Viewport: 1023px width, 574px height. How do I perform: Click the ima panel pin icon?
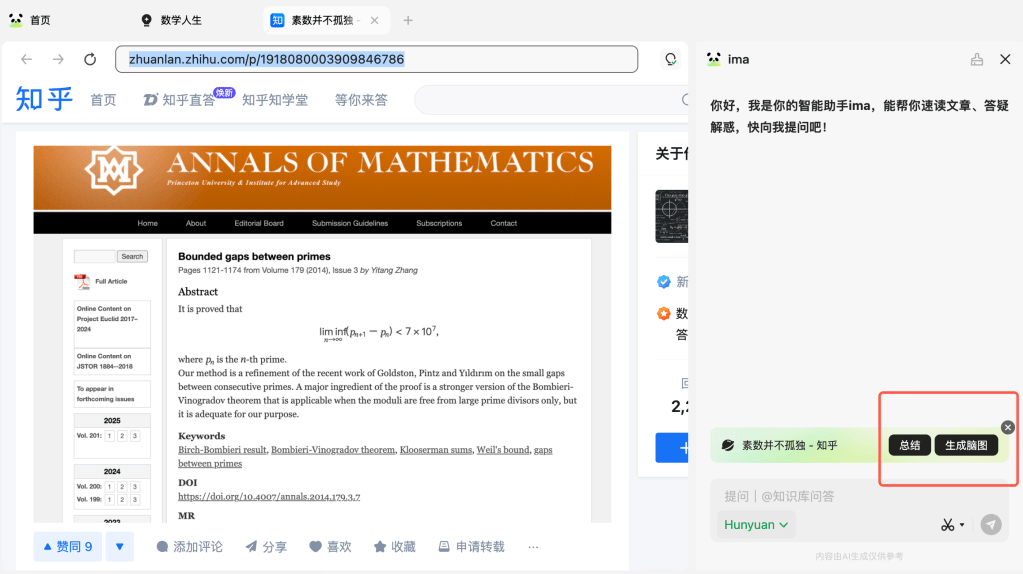(977, 59)
